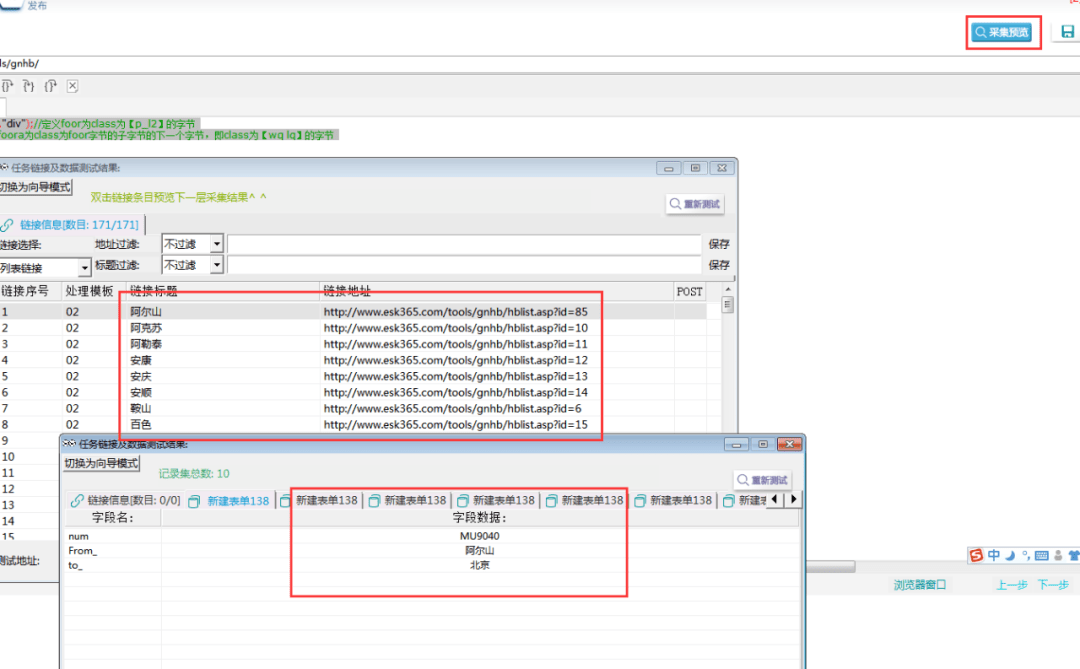This screenshot has height=669, width=1080.
Task: Select the 安顺 link title row
Action: tap(141, 393)
